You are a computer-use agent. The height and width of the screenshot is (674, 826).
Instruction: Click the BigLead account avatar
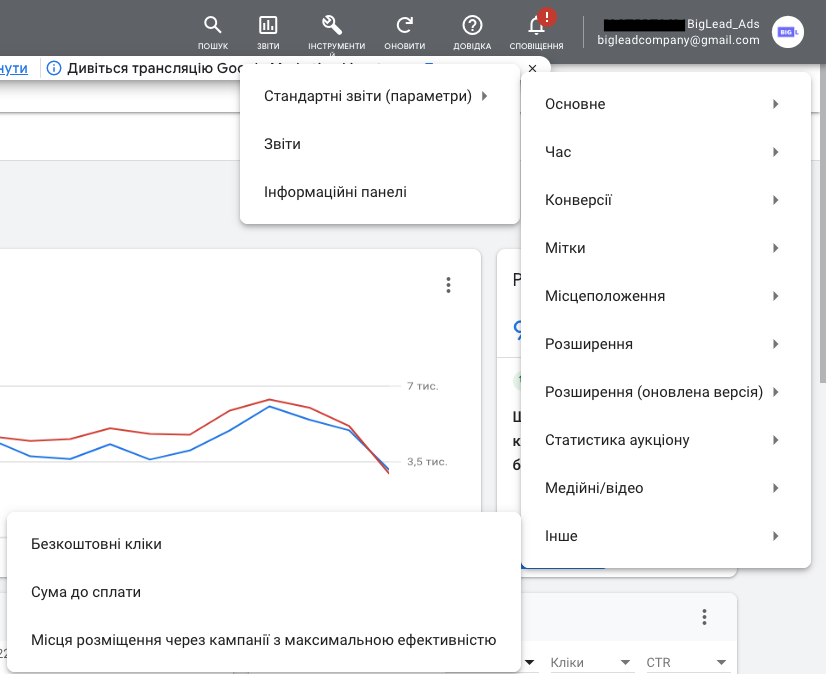coord(788,32)
